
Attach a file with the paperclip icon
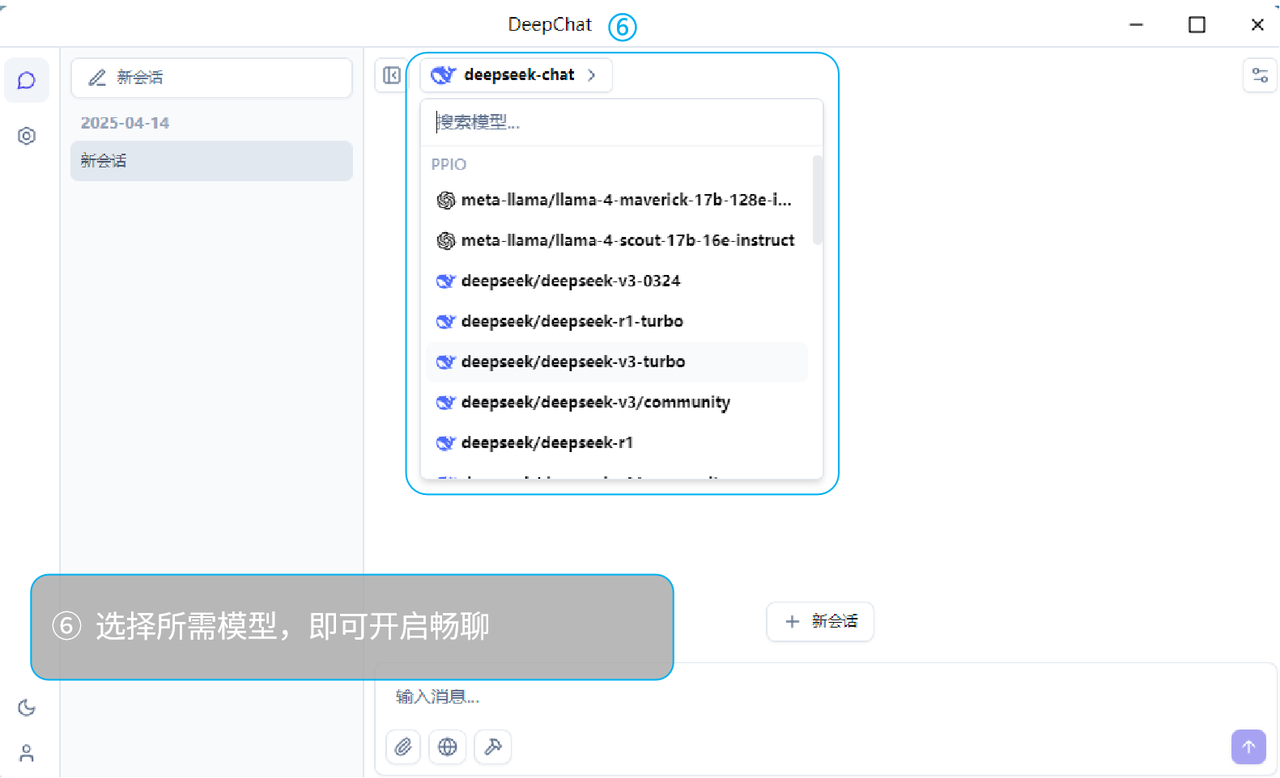(x=403, y=747)
